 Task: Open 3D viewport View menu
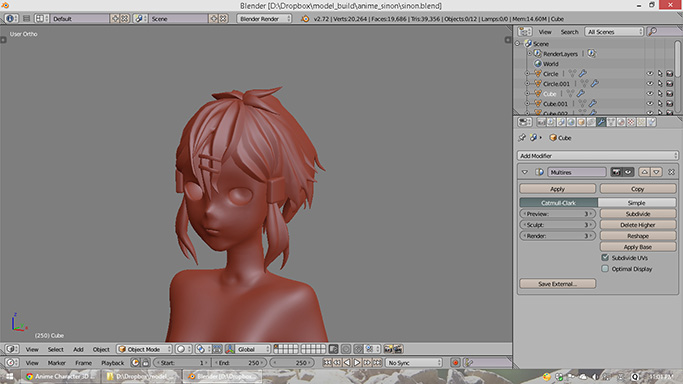coord(32,349)
